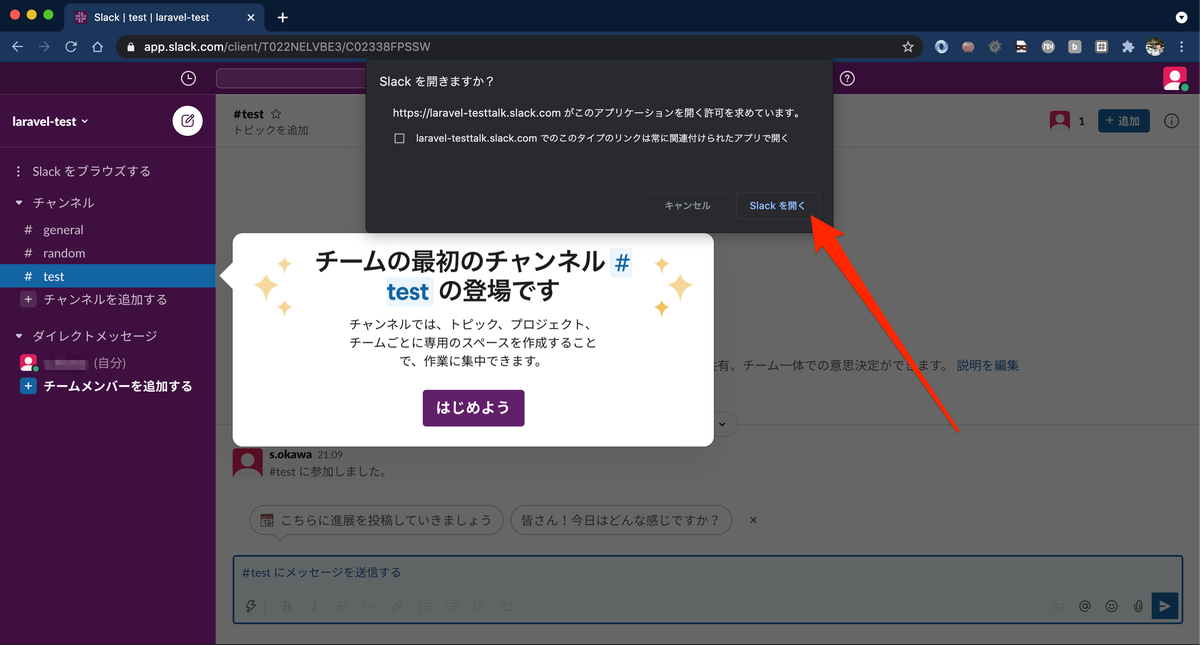Click the address bar URL

(x=286, y=46)
